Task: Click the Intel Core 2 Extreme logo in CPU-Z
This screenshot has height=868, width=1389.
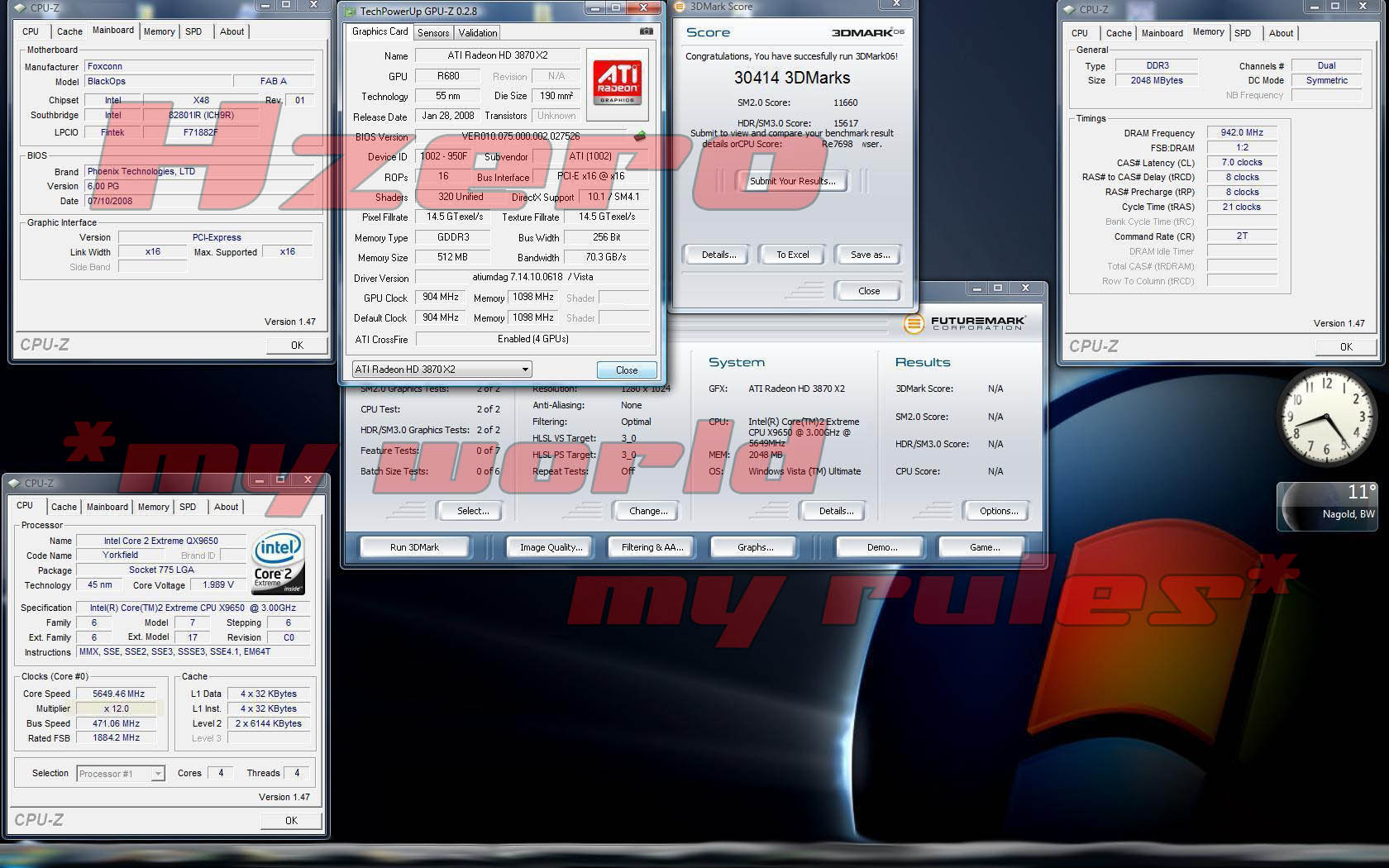Action: (x=278, y=561)
